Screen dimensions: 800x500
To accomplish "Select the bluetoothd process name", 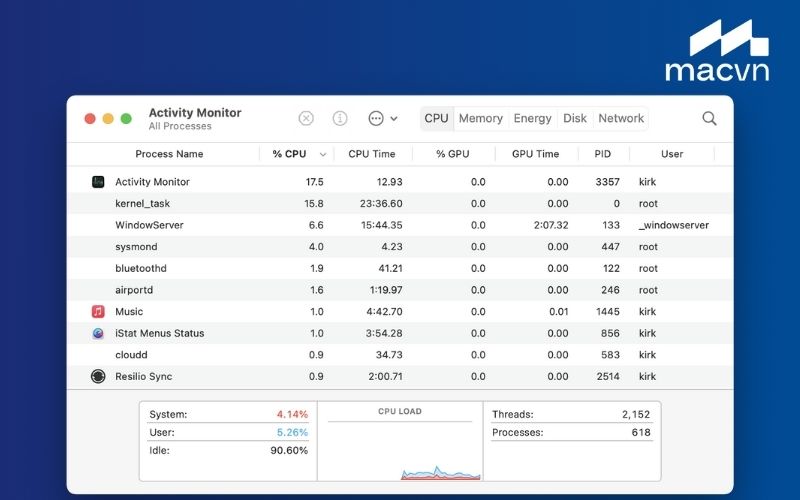I will [141, 268].
